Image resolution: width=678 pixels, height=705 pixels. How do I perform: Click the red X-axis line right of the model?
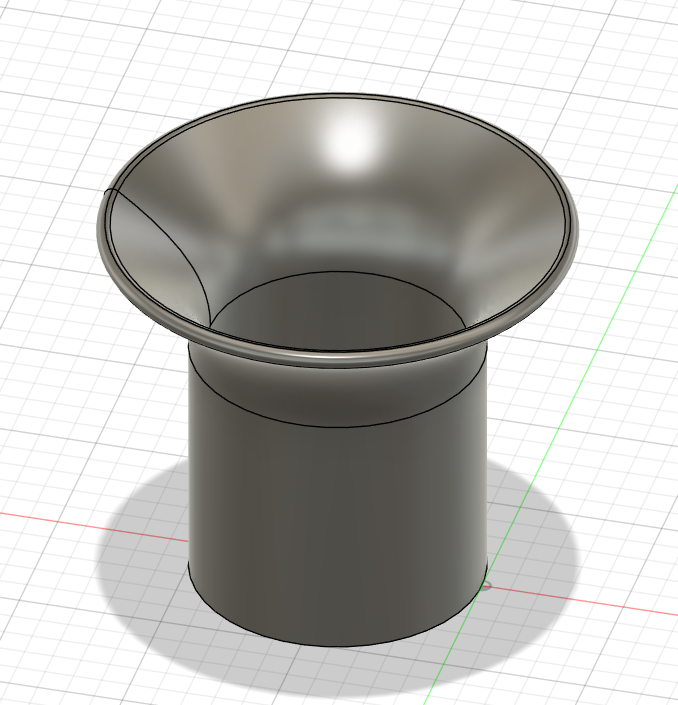[600, 601]
